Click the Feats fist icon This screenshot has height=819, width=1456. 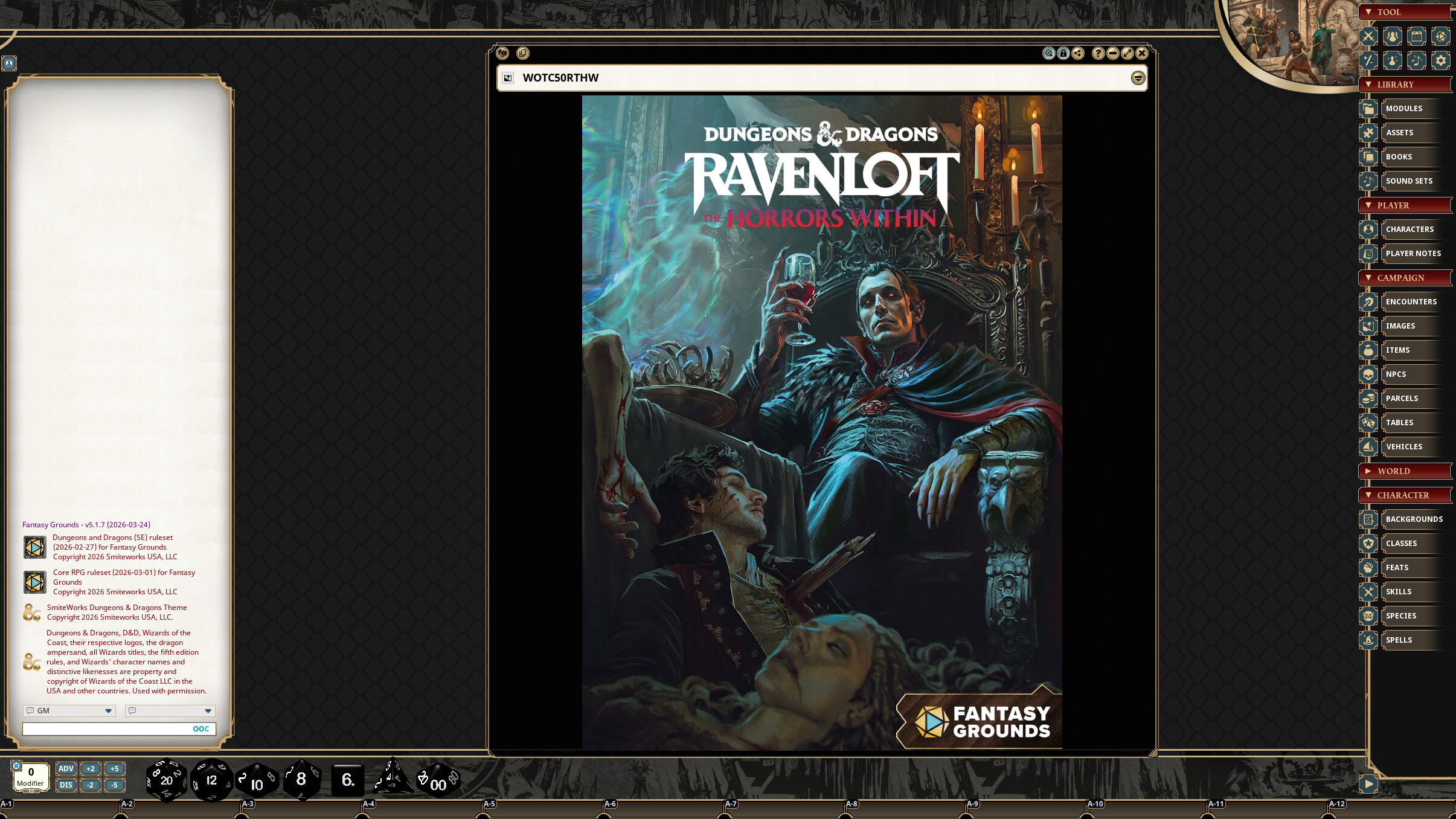(x=1368, y=568)
